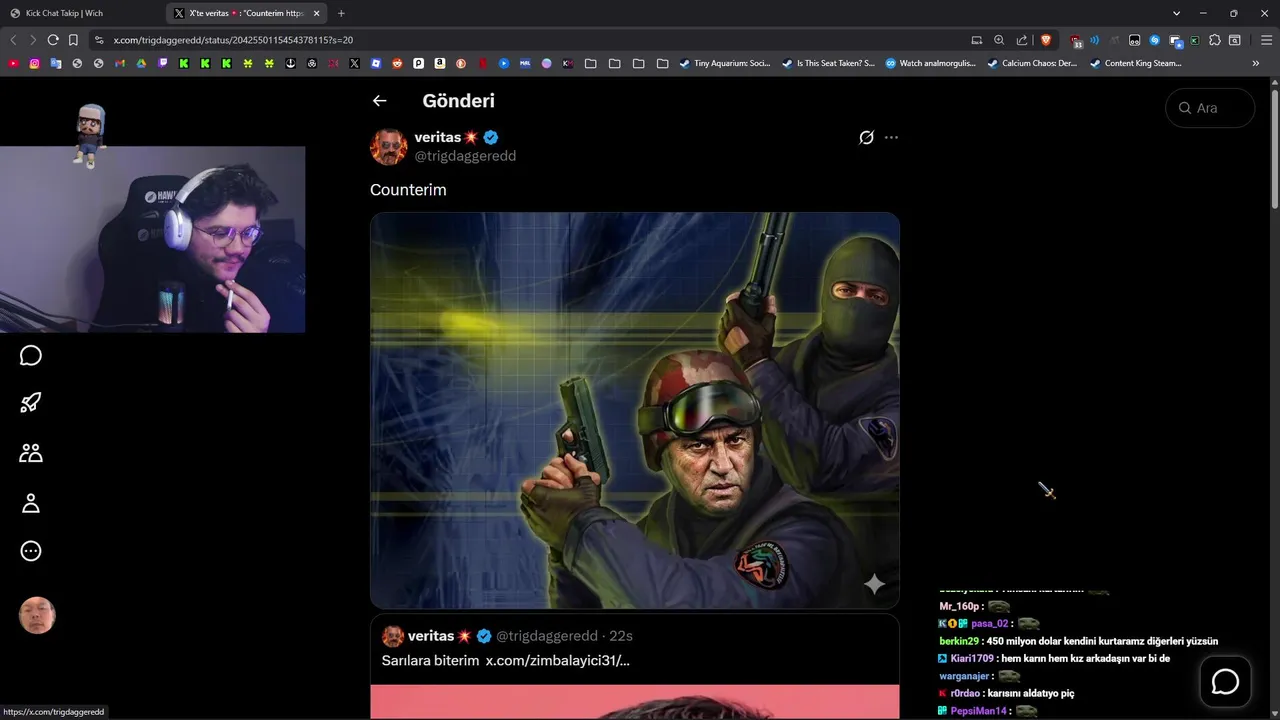Go back with the Gönderi arrow
This screenshot has width=1280, height=720.
click(379, 100)
